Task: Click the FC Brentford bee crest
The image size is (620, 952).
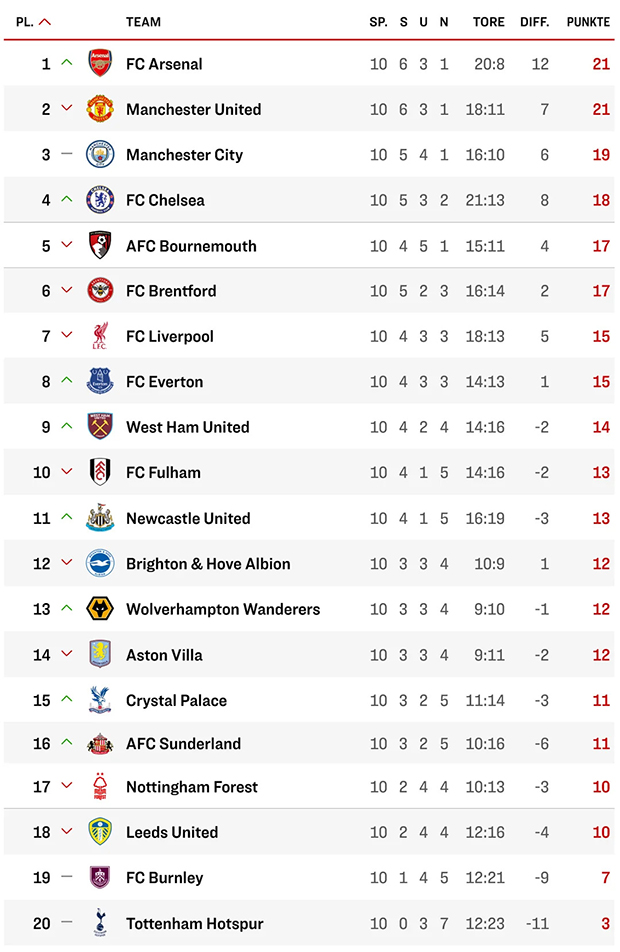Action: click(100, 291)
